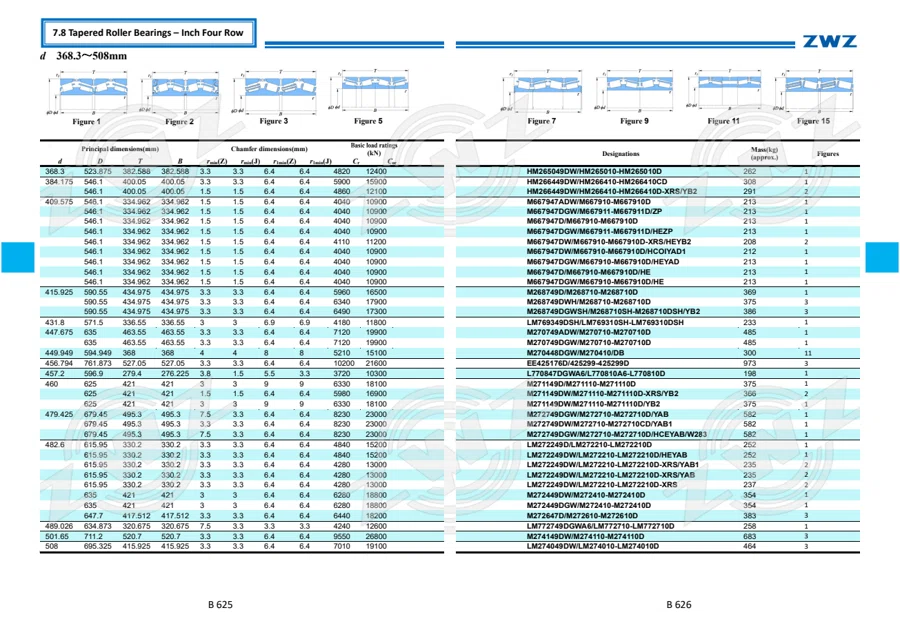Click the Figure 2 bearing diagram
The image size is (900, 637).
coord(179,93)
